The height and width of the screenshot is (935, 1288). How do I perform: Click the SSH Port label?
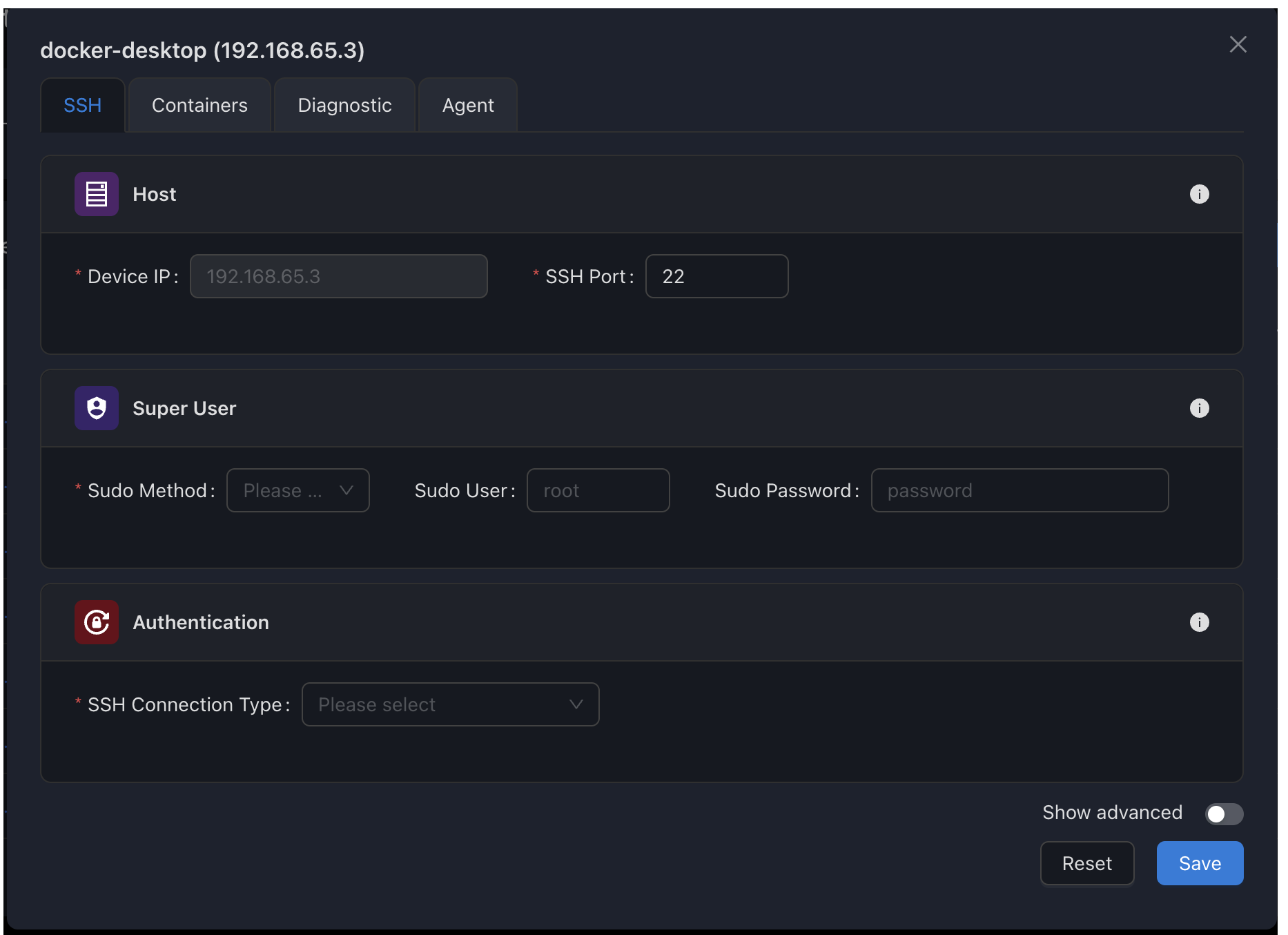point(590,276)
